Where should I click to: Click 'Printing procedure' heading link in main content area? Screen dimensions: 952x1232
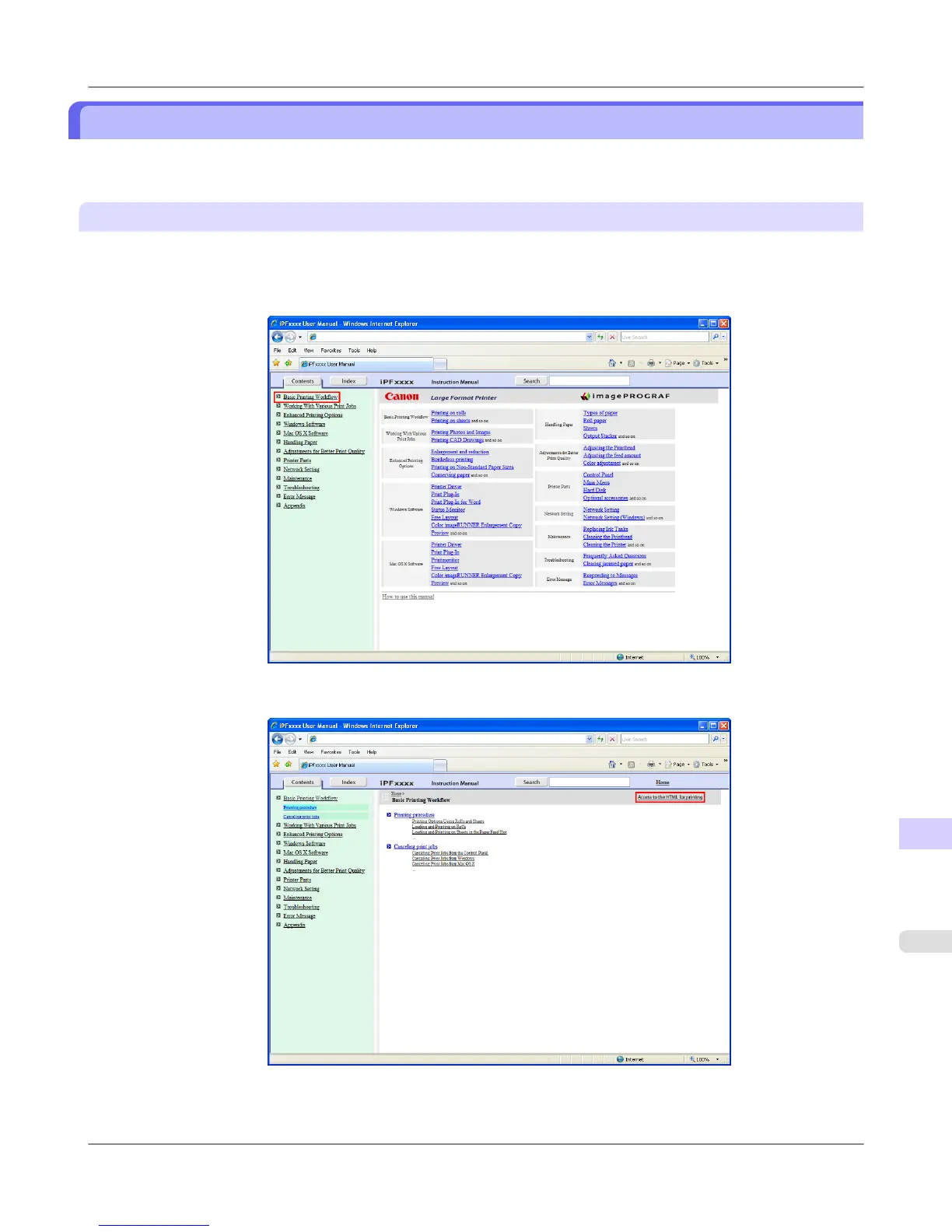414,815
